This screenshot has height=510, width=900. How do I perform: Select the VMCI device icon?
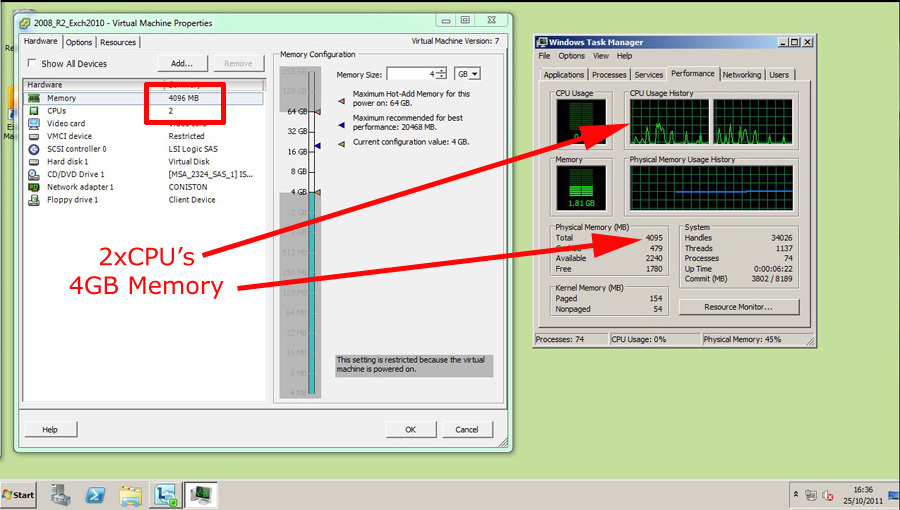click(34, 137)
